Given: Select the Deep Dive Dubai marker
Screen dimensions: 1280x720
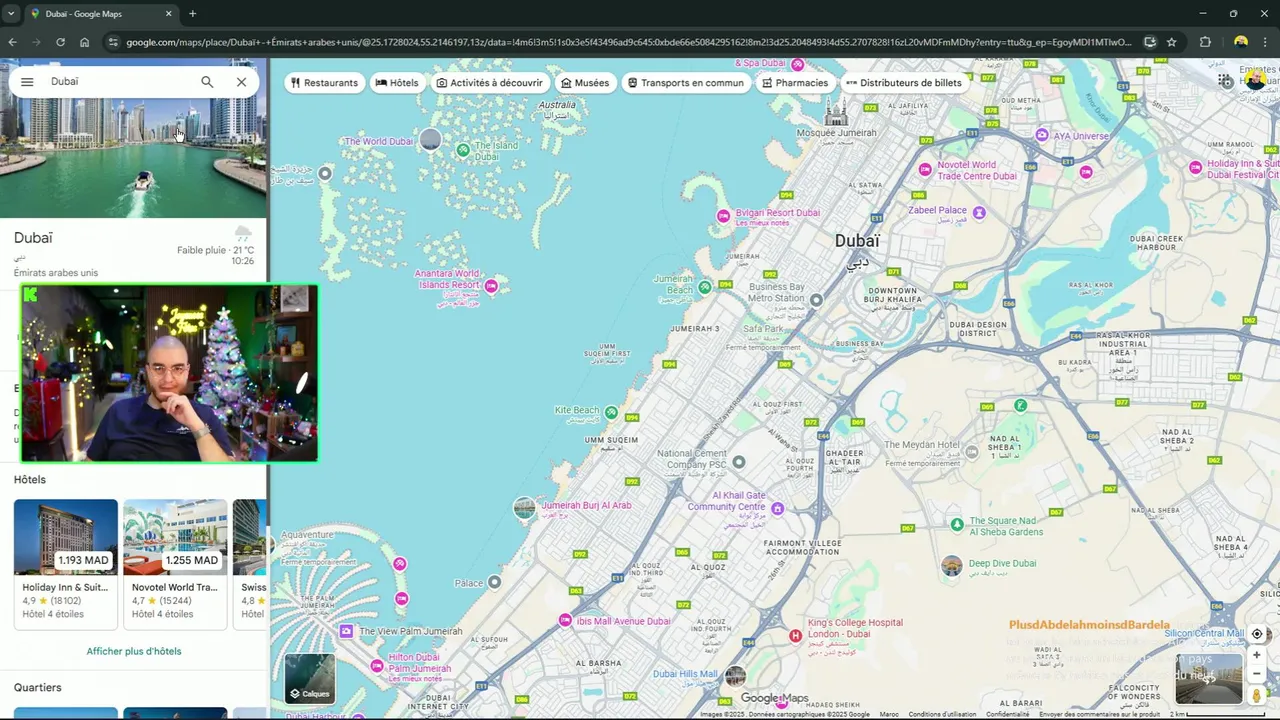Looking at the screenshot, I should point(952,566).
